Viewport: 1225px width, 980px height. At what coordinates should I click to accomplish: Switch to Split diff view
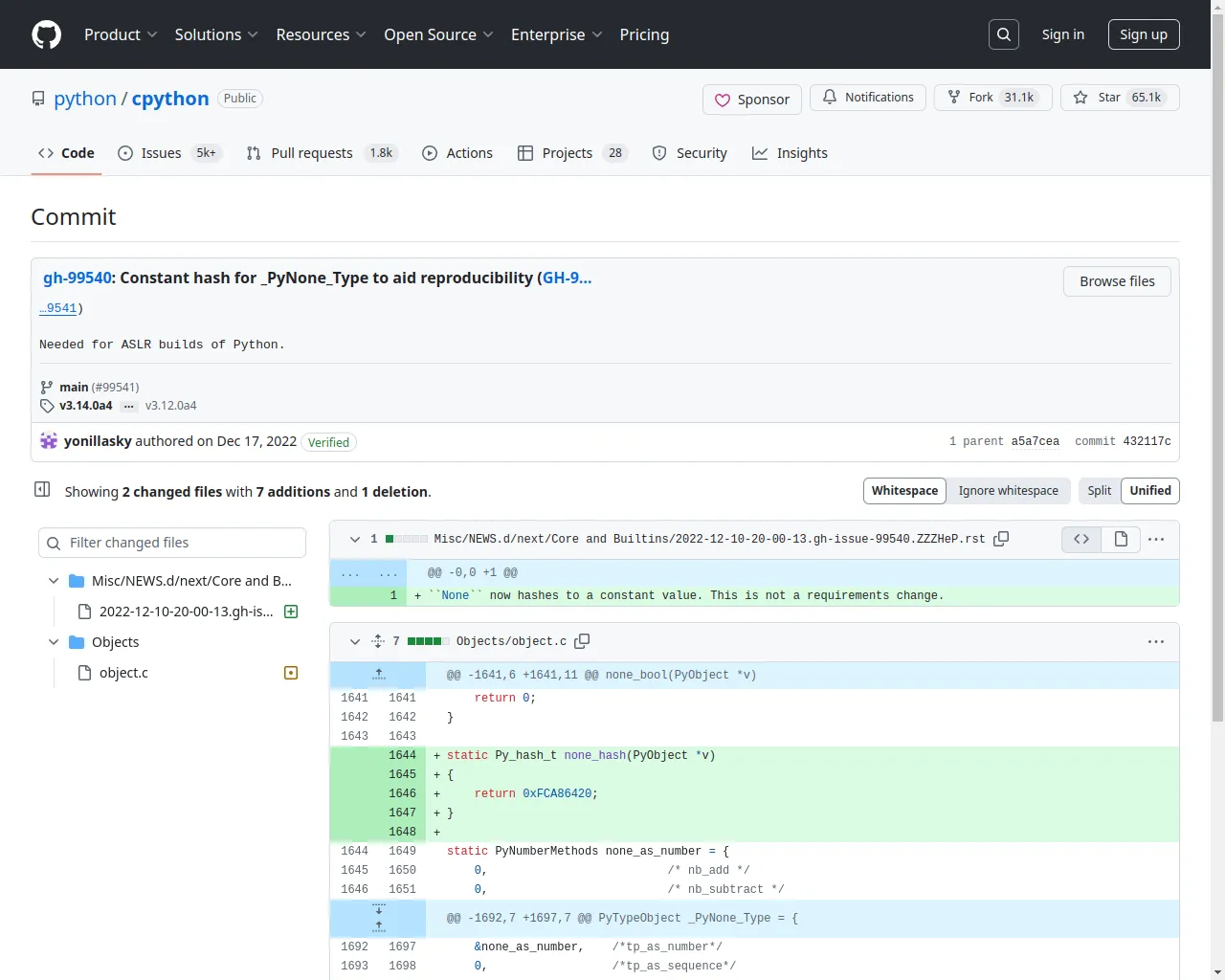click(x=1100, y=491)
